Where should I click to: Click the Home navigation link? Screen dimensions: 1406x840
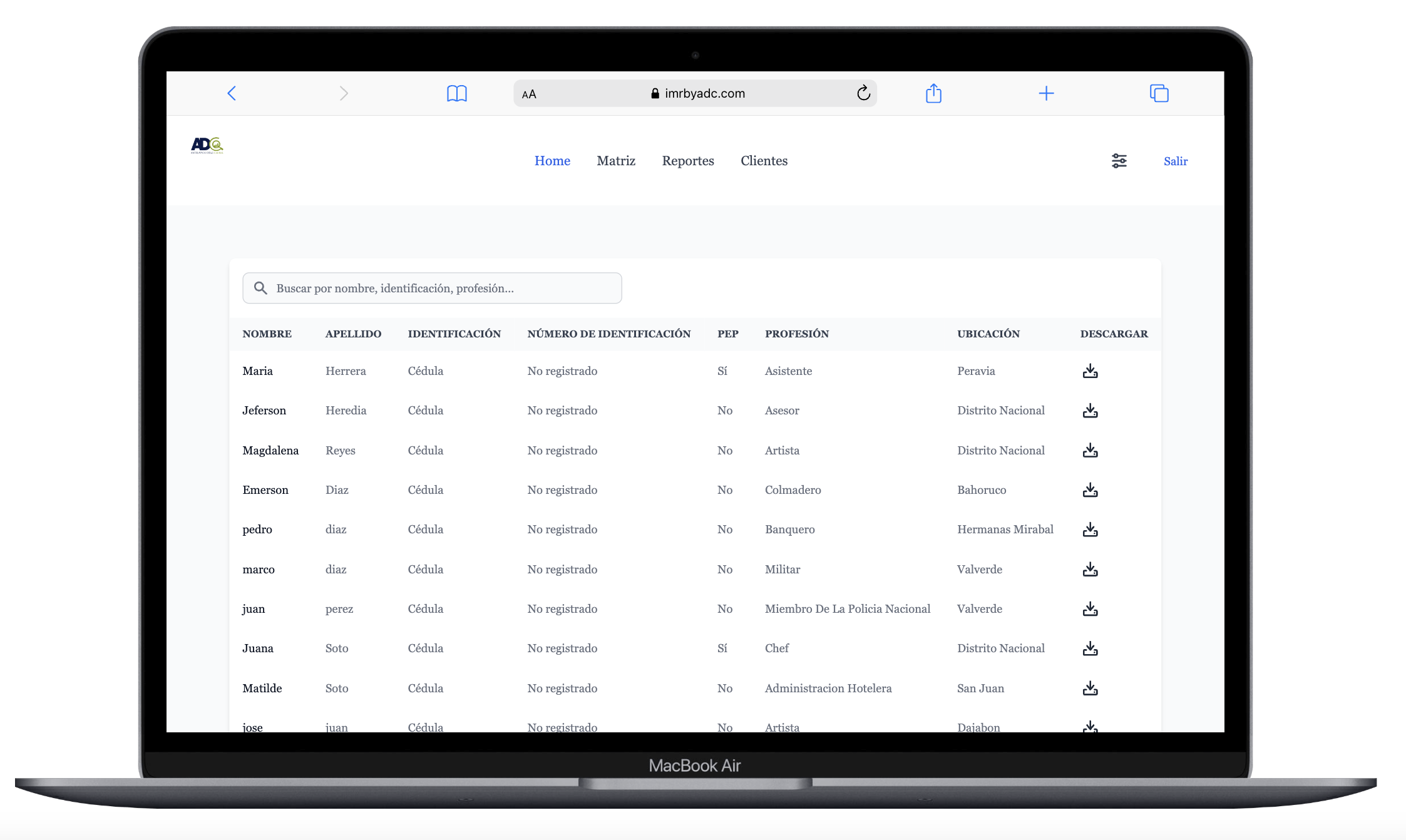552,161
